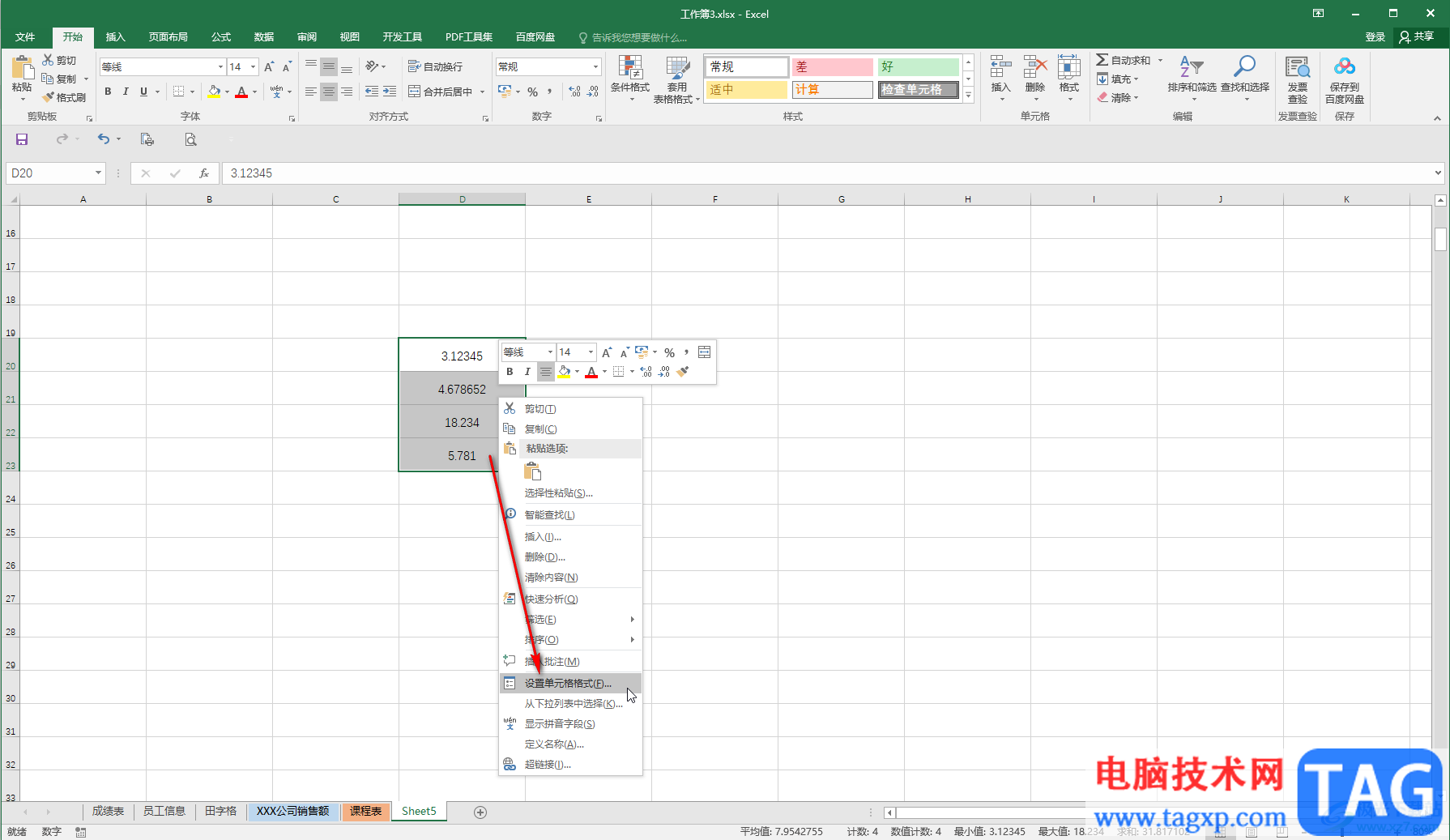Click the Tell Me search box
Viewport: 1450px width, 840px height.
tap(633, 38)
